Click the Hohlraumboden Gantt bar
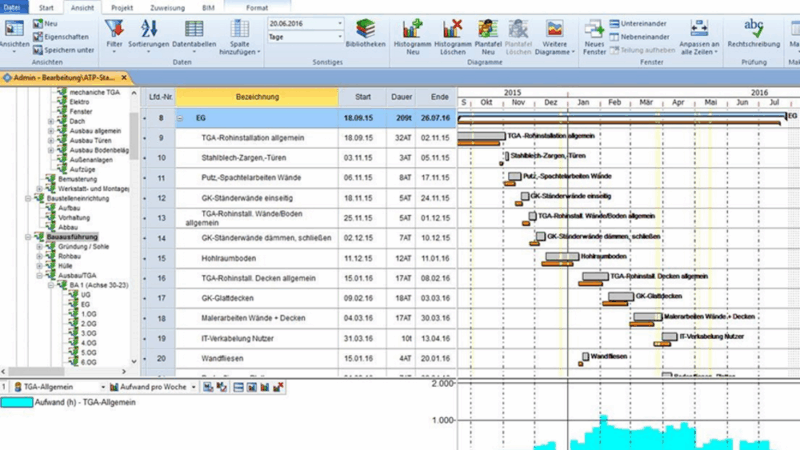The image size is (800, 450). 562,256
